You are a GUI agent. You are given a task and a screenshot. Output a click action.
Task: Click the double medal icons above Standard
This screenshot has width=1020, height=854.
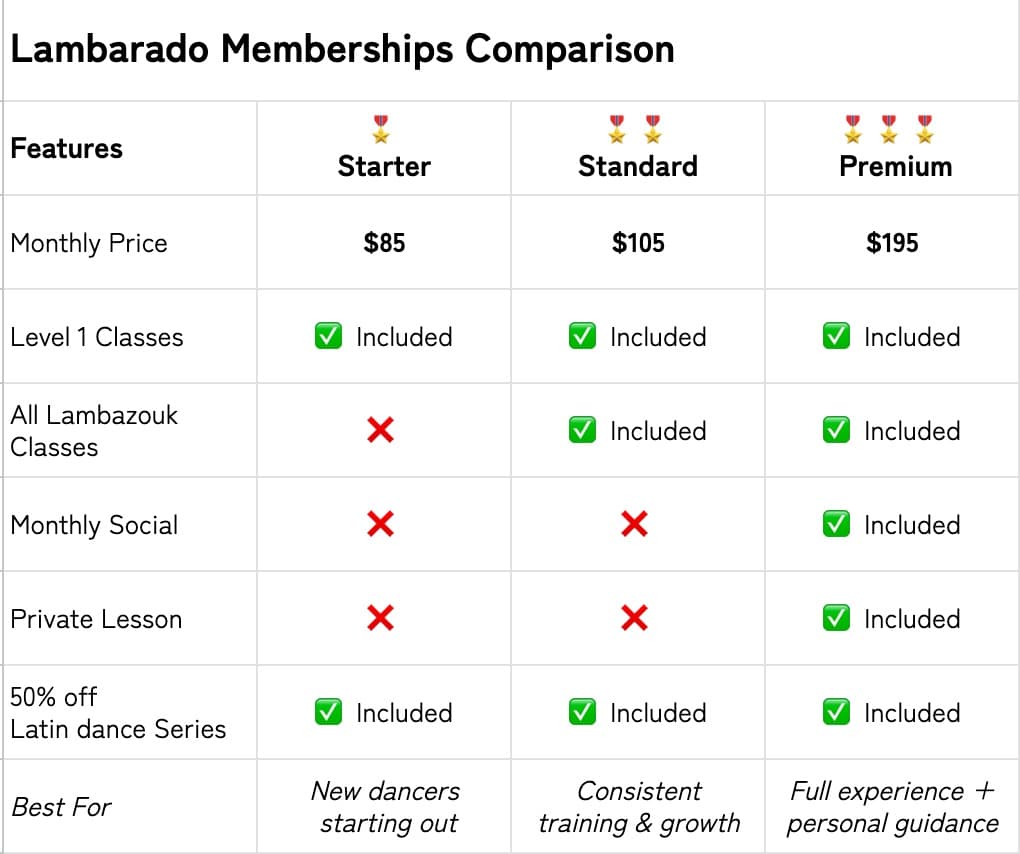pos(635,129)
